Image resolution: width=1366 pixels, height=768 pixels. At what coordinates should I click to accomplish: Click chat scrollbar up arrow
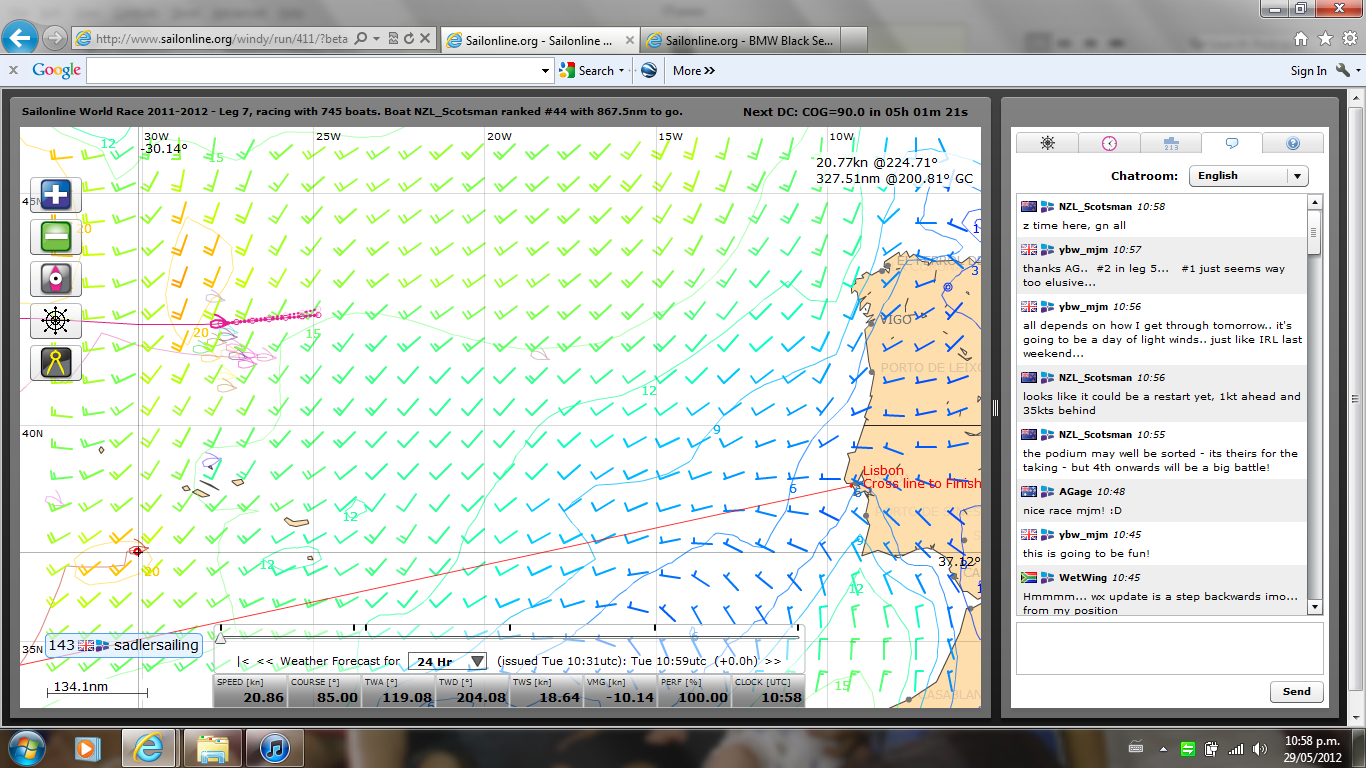click(x=1315, y=201)
